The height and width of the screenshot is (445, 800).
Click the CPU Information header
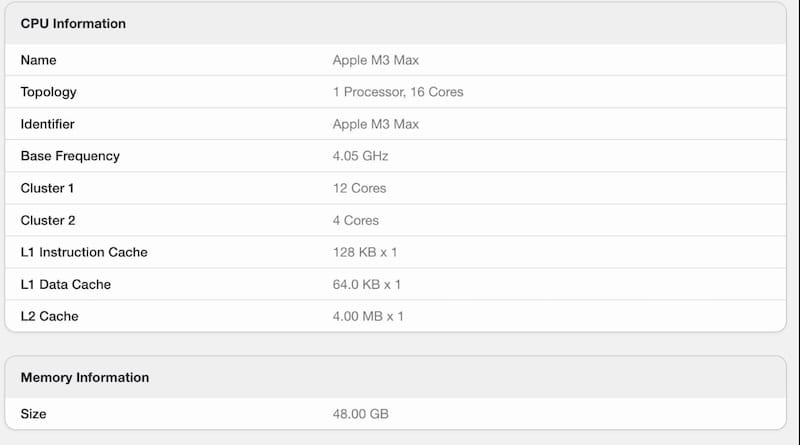click(73, 23)
